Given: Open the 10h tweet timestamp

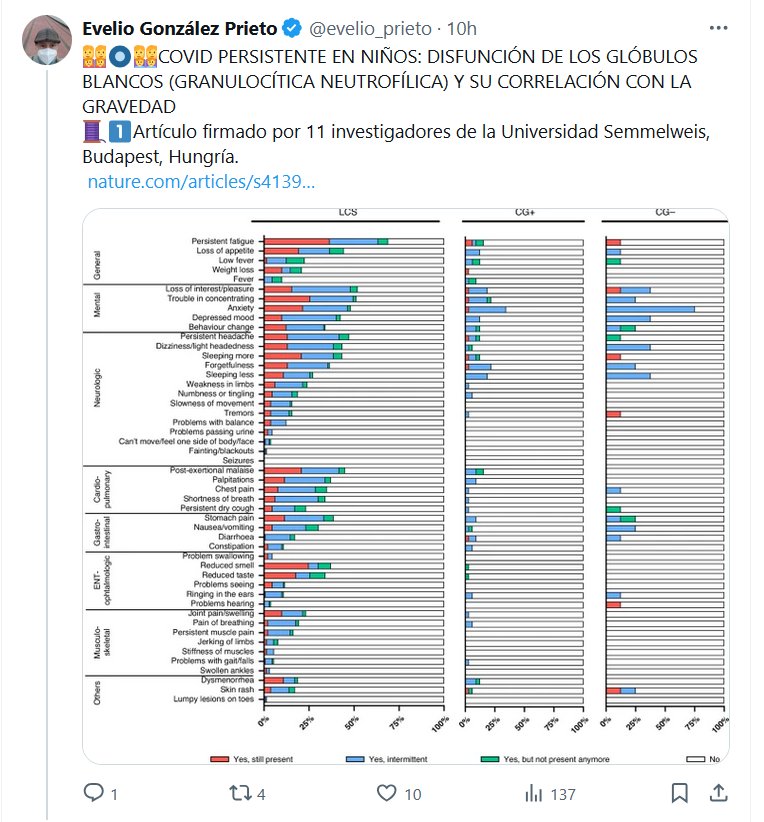Looking at the screenshot, I should (462, 27).
